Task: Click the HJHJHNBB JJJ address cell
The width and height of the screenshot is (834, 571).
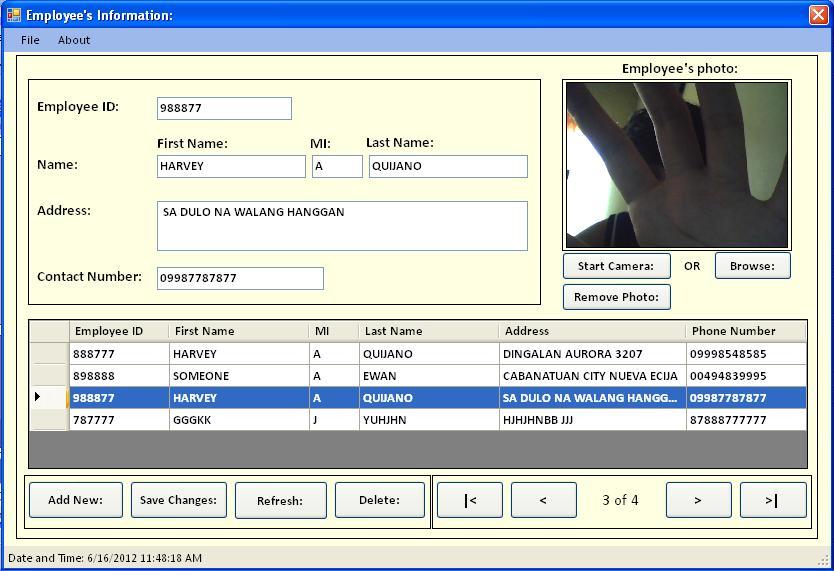Action: tap(593, 420)
